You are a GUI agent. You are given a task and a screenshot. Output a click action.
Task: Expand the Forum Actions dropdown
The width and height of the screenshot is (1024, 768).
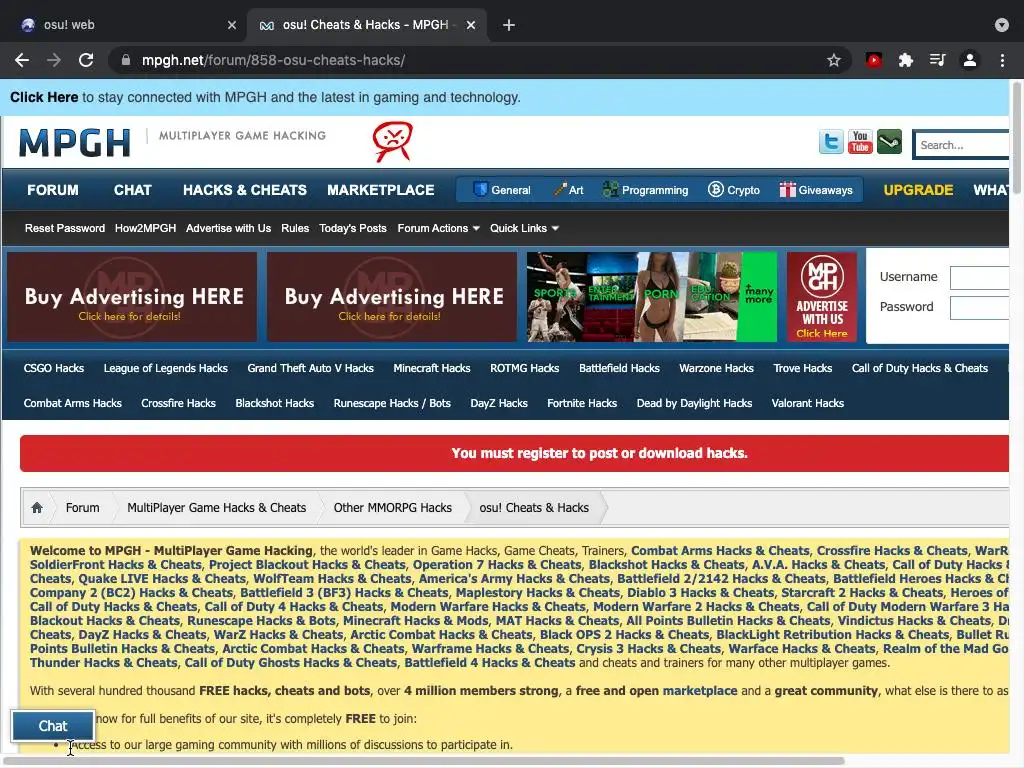[x=438, y=228]
